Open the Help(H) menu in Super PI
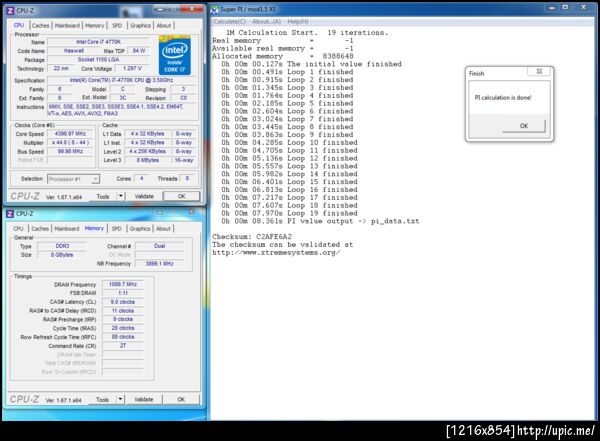 tap(298, 22)
